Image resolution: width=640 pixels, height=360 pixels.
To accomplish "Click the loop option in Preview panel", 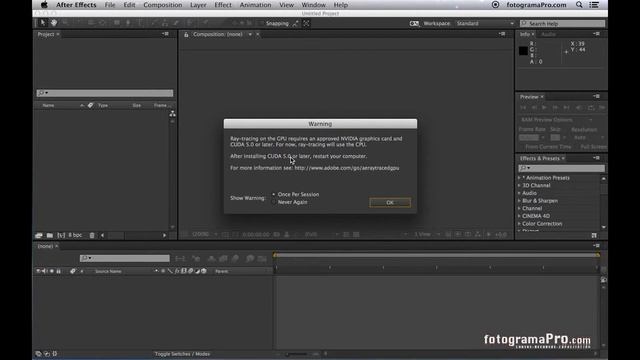I will 591,108.
